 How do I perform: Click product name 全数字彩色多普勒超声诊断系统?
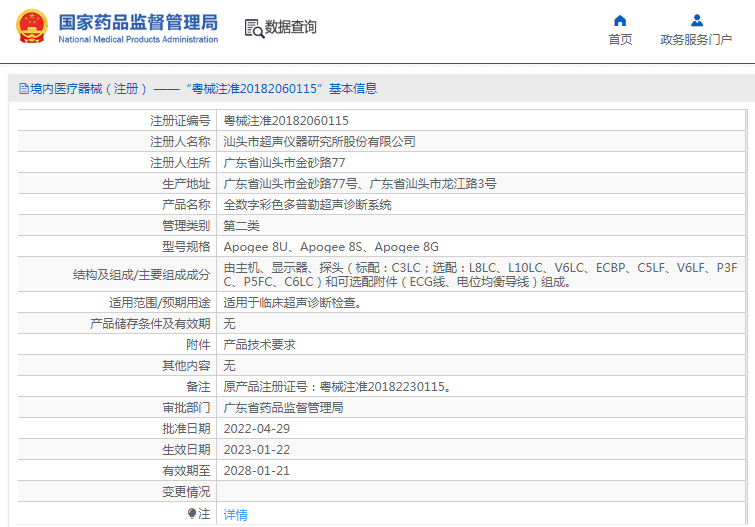307,205
